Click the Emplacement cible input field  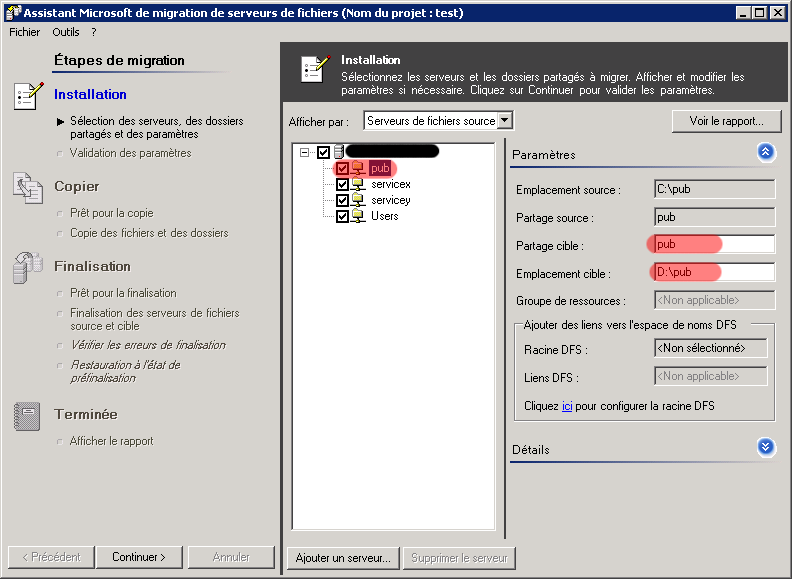[x=714, y=272]
